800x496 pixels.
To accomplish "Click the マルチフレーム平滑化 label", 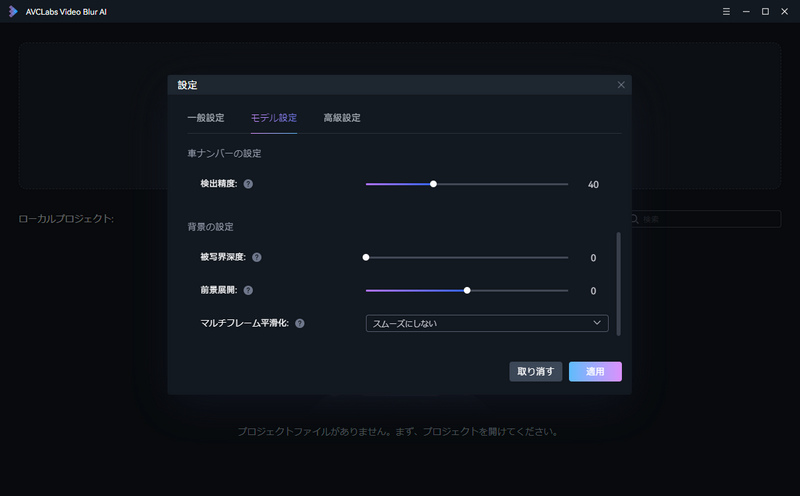I will (244, 323).
